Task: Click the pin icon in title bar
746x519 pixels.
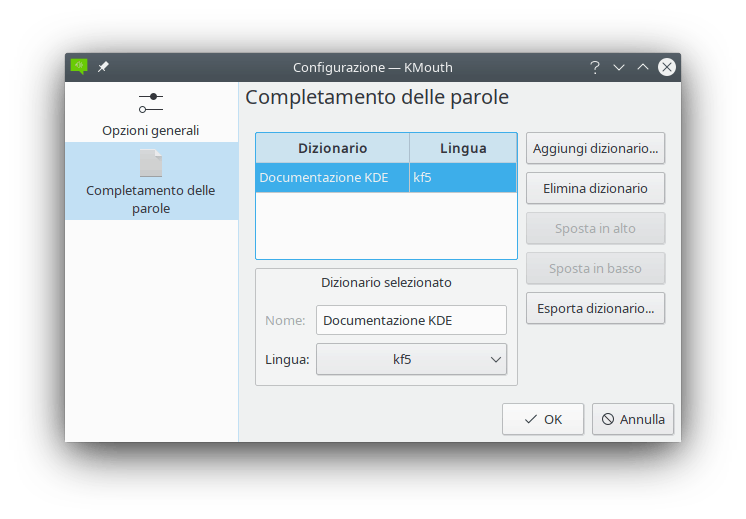Action: (x=103, y=67)
